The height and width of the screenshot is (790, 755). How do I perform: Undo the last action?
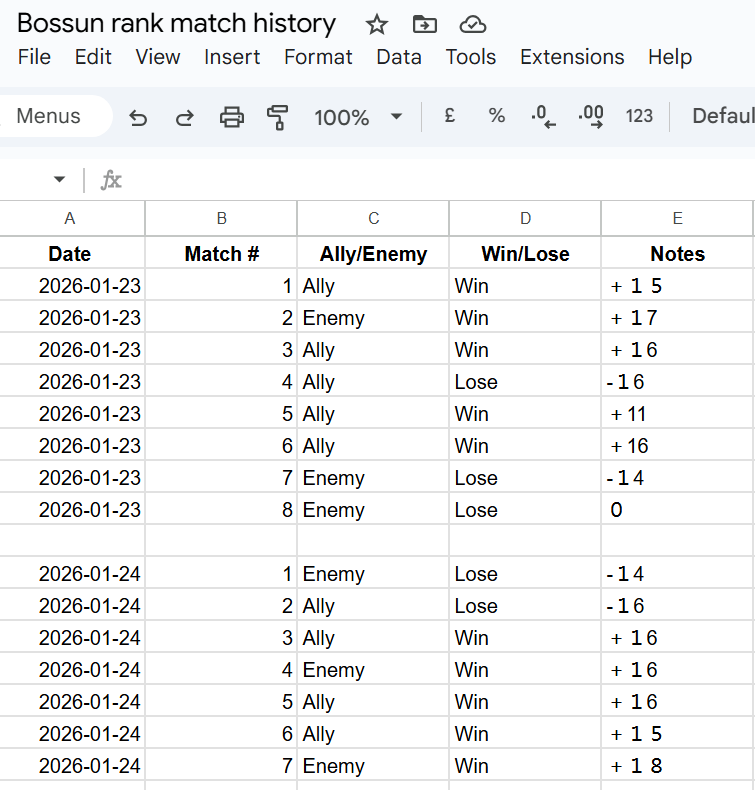(138, 117)
